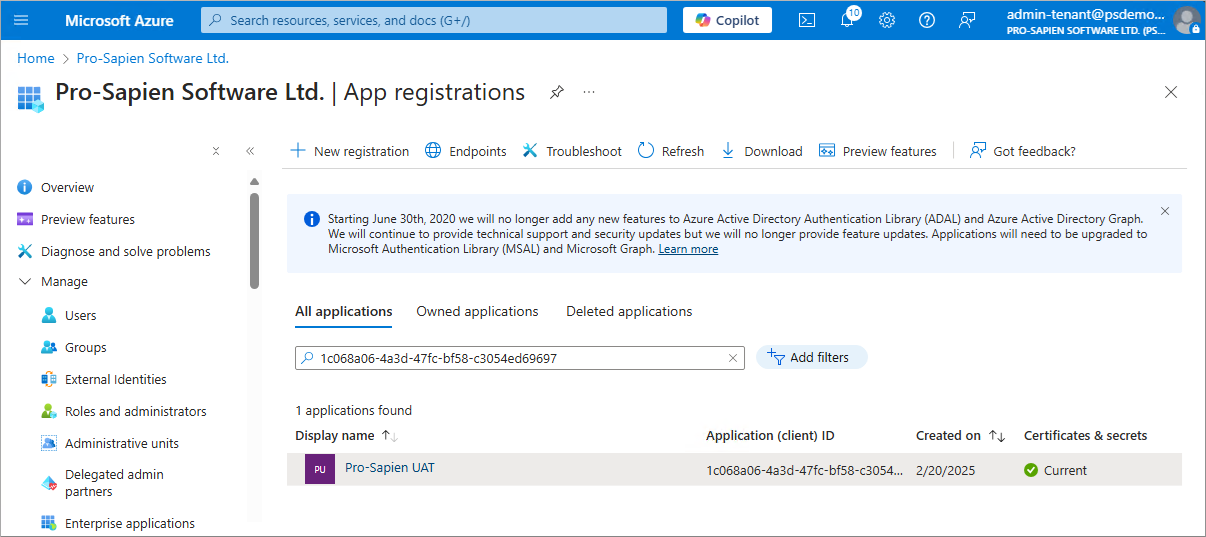Launch Cloud Shell from the top bar

807,20
